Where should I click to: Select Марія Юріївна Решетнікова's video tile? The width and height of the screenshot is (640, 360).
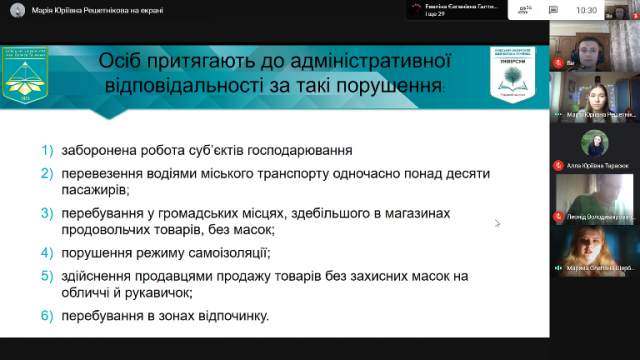coord(595,97)
